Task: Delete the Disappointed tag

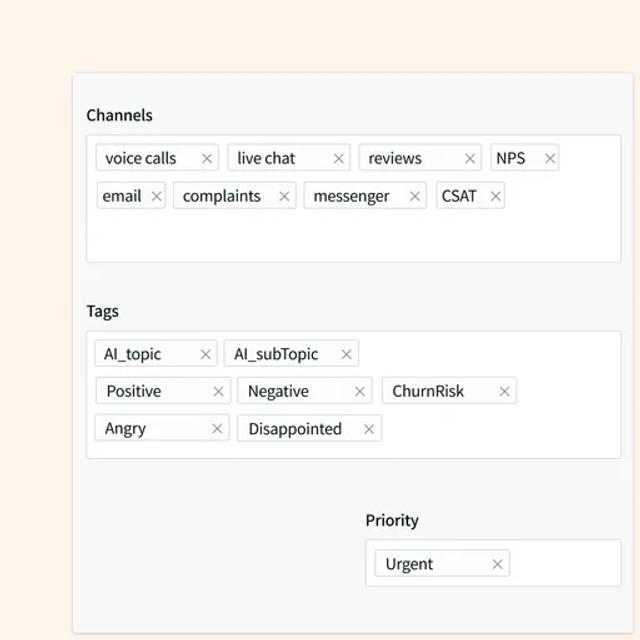Action: [369, 429]
